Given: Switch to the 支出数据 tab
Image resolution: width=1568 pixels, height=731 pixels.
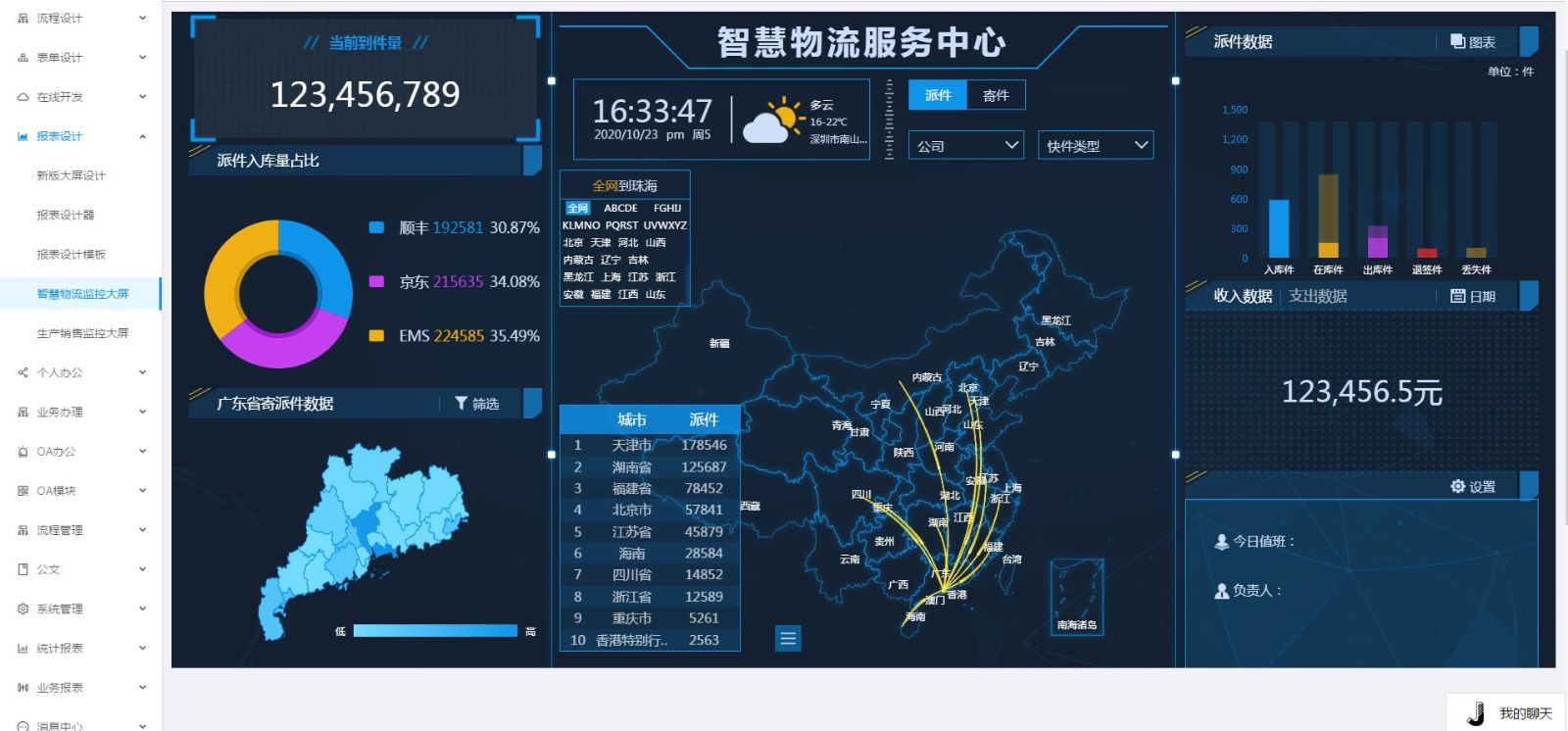Looking at the screenshot, I should click(1317, 296).
